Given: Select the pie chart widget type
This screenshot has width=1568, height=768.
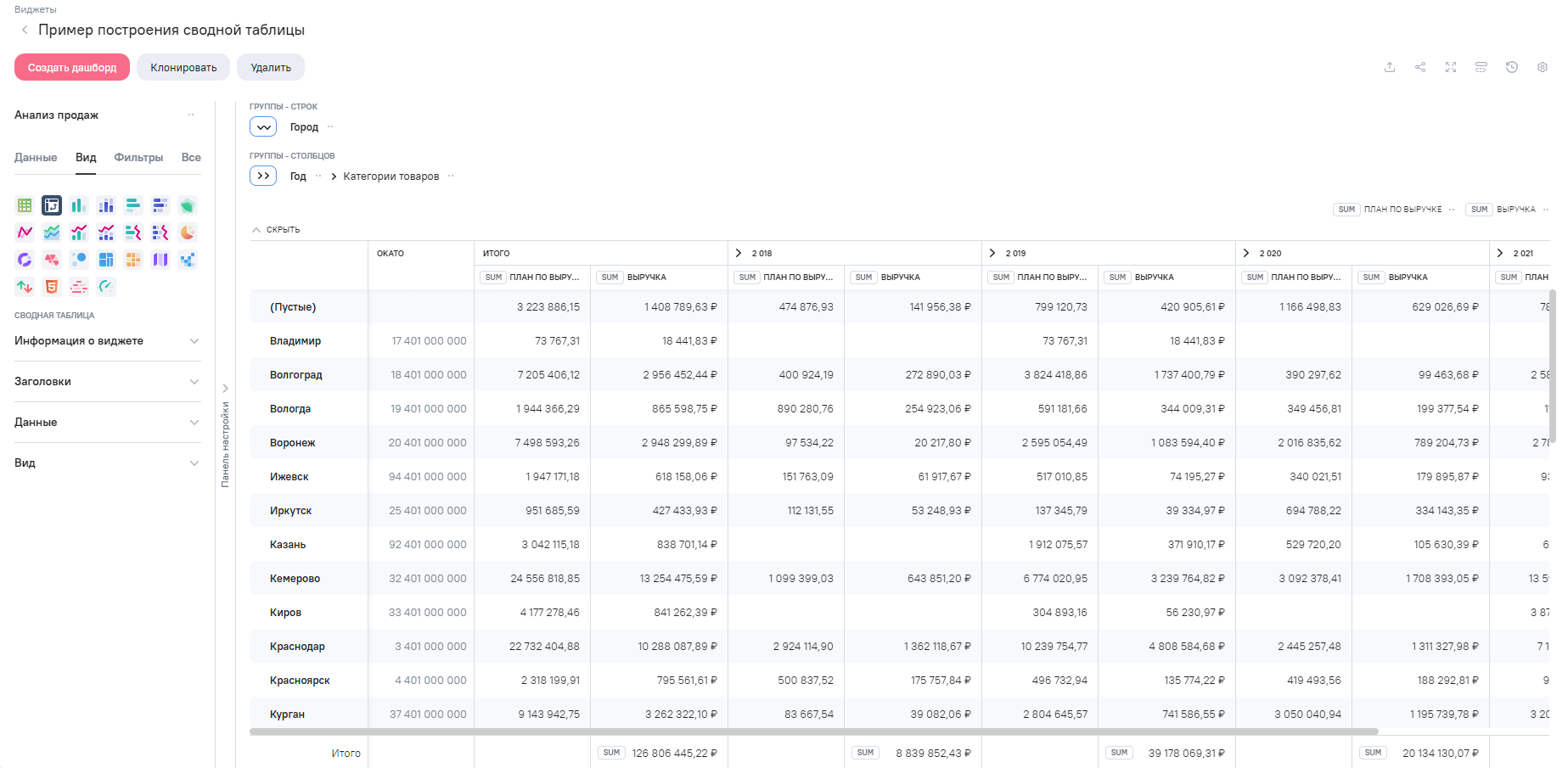Looking at the screenshot, I should [x=188, y=233].
